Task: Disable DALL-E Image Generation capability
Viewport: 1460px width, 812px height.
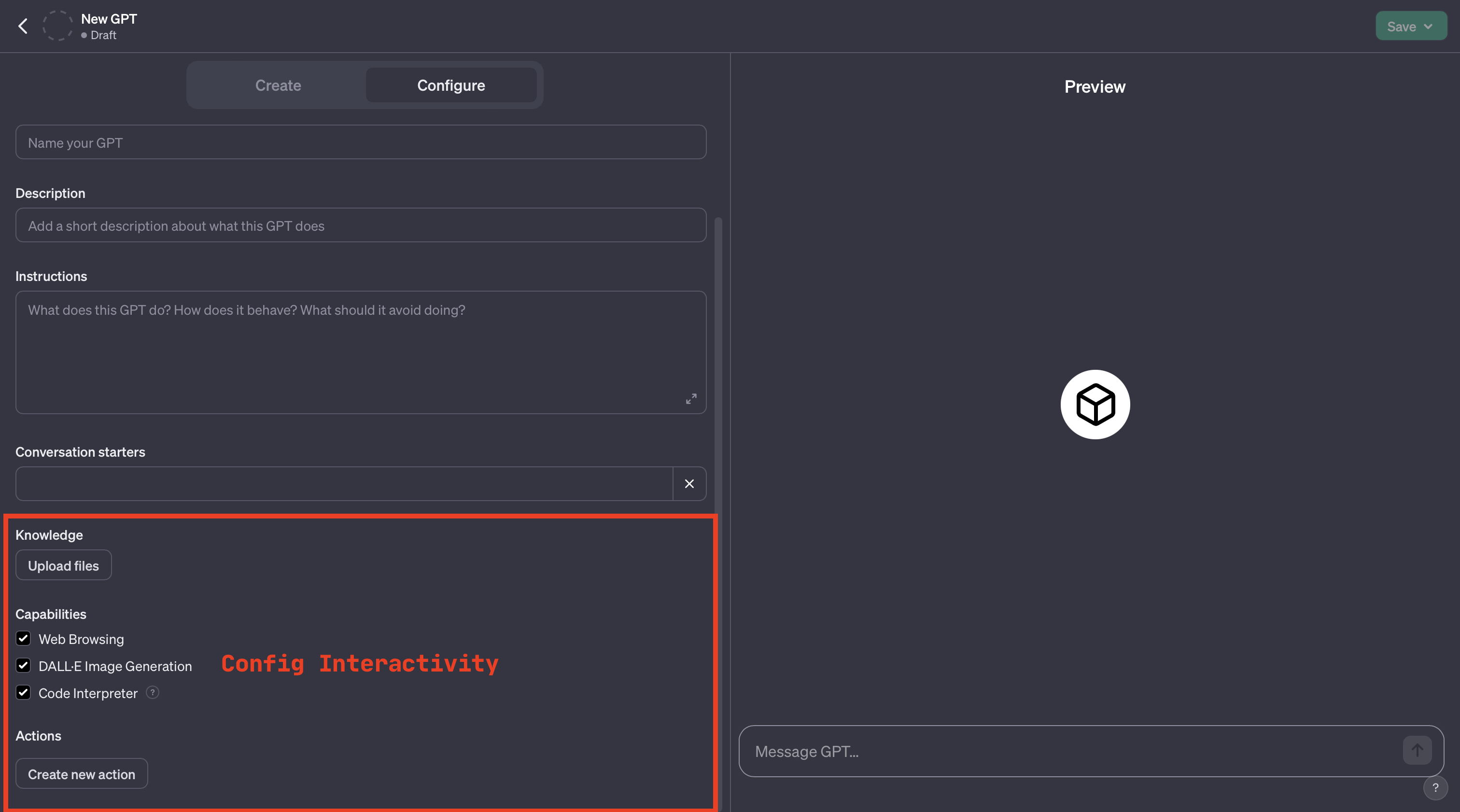Action: tap(23, 665)
